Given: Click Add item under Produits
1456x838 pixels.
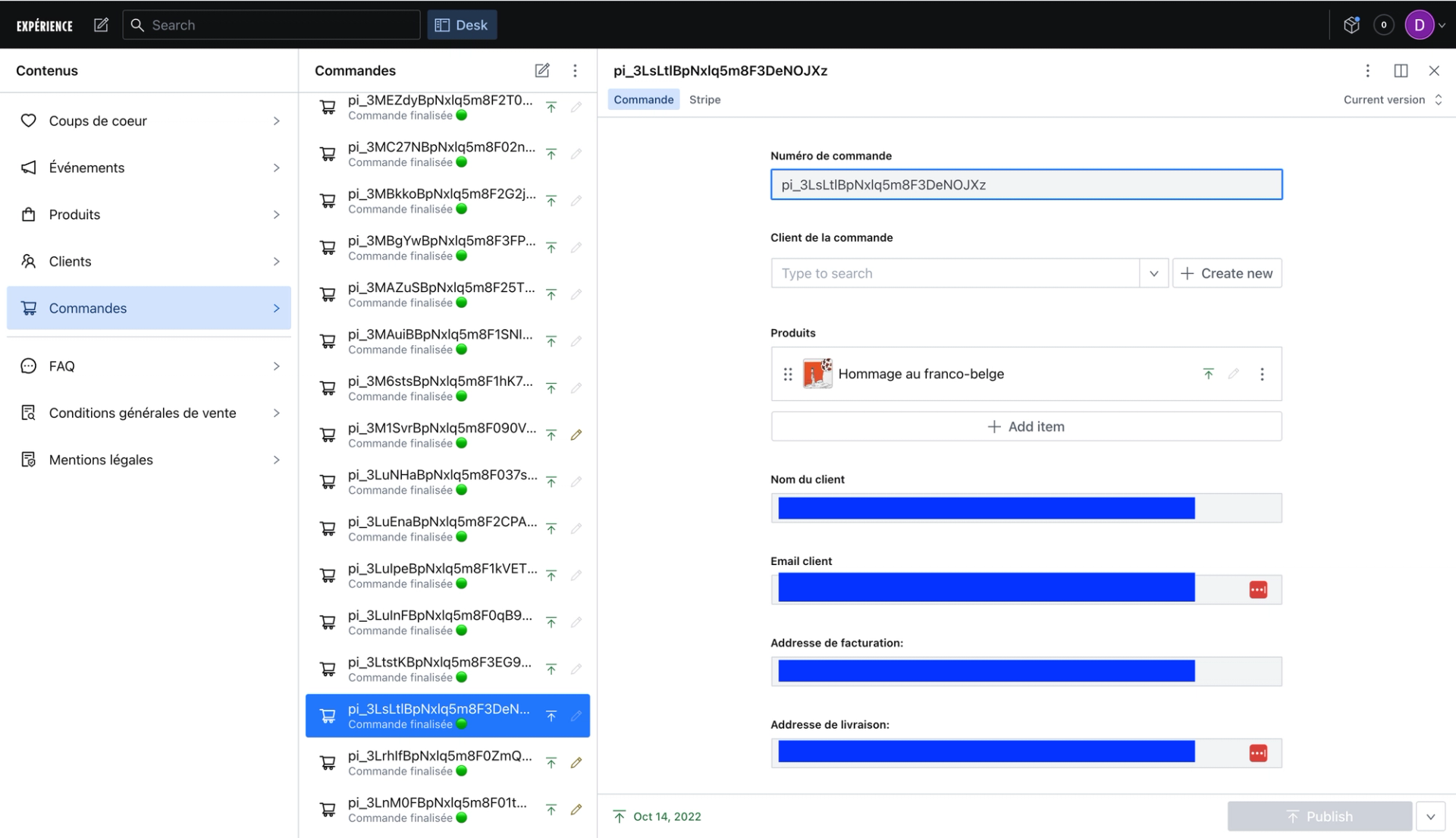Looking at the screenshot, I should tap(1025, 427).
